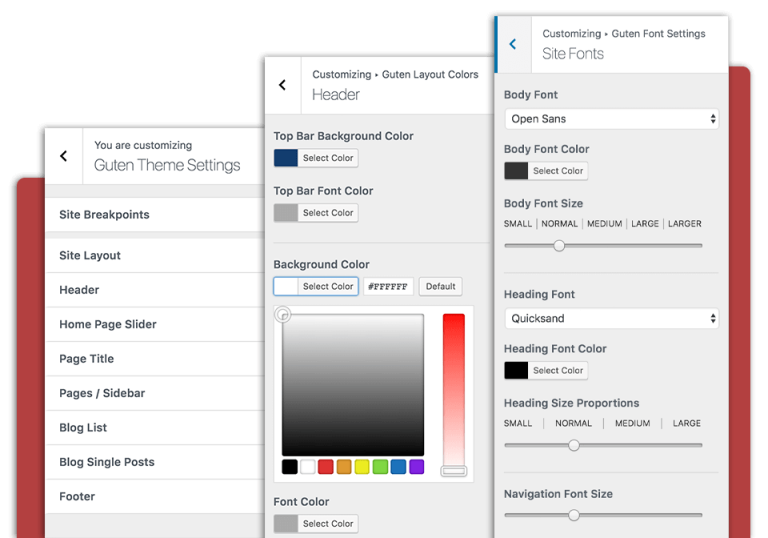768x538 pixels.
Task: Open the Body Font dropdown showing Open Sans
Action: tap(612, 119)
